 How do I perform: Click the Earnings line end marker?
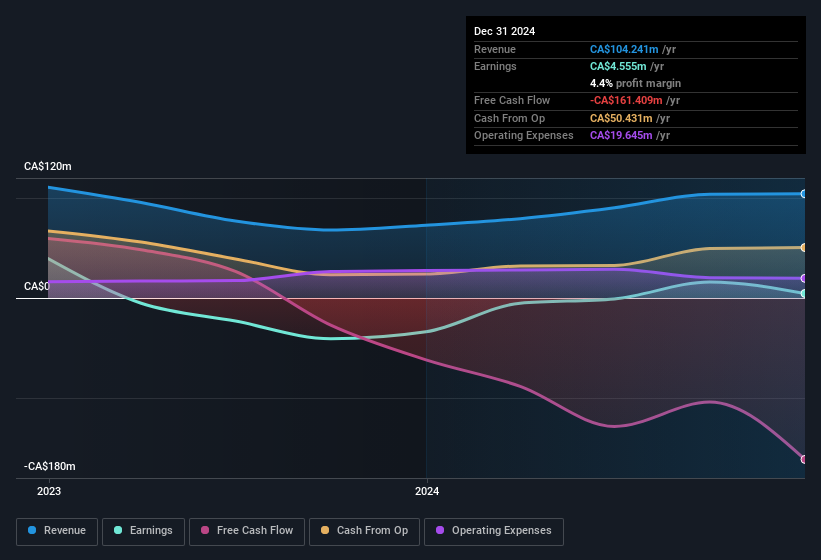(803, 294)
